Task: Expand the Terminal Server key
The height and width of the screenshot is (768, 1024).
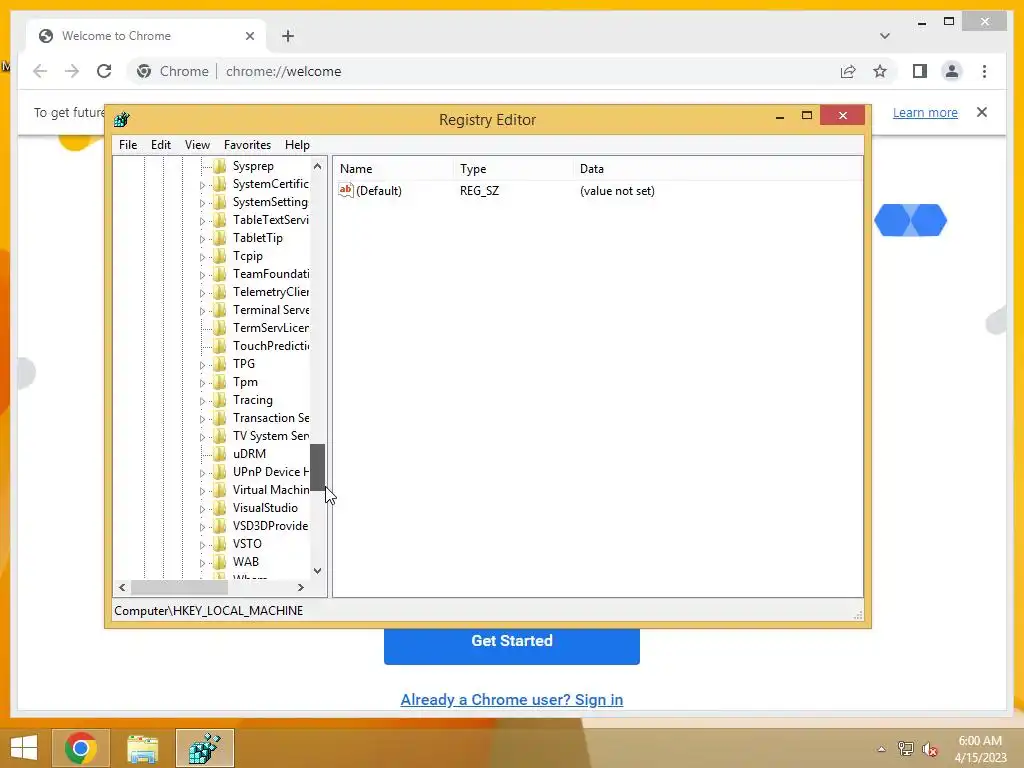Action: tap(202, 312)
